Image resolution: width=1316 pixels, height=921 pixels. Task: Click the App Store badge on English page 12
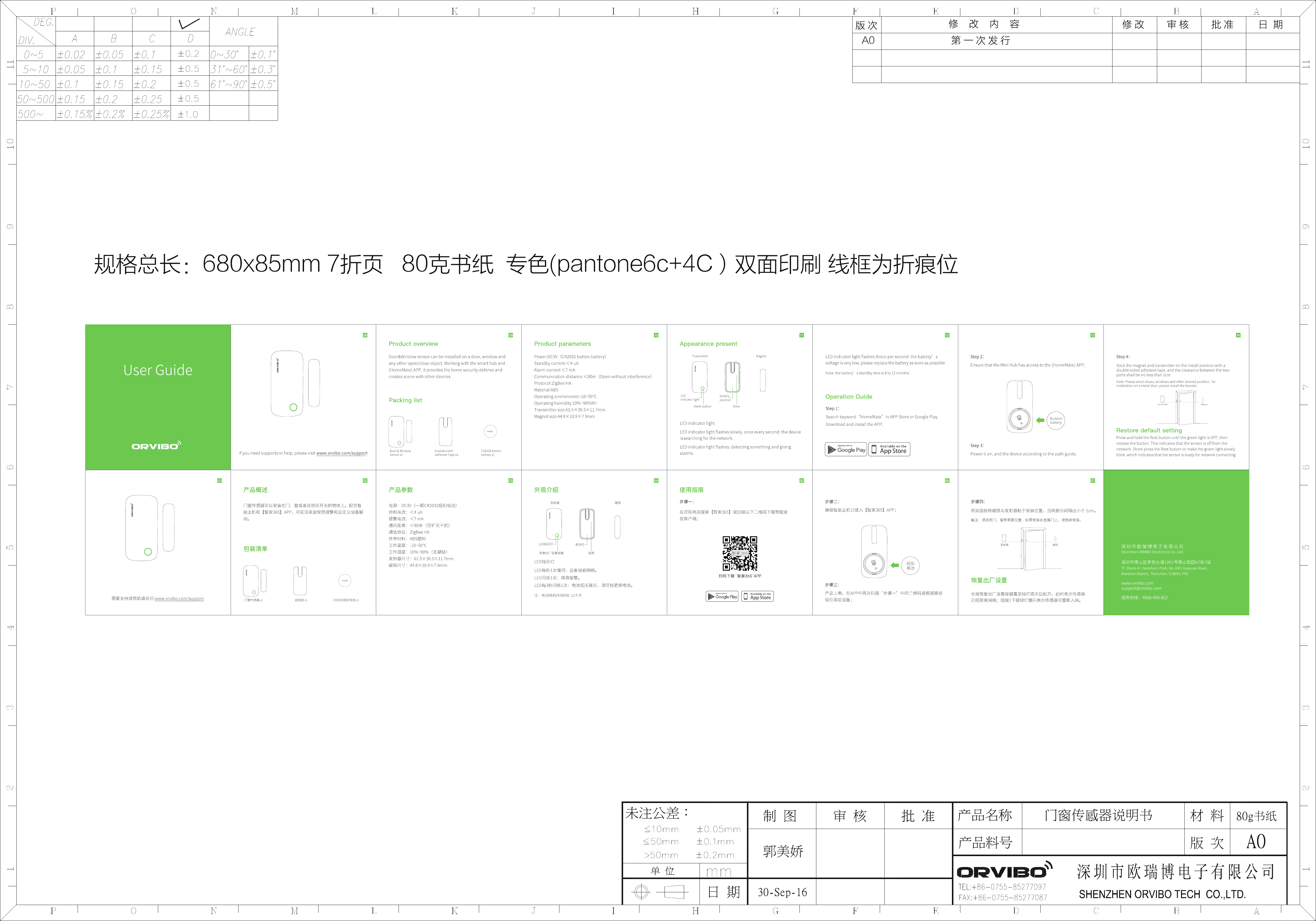click(x=890, y=450)
